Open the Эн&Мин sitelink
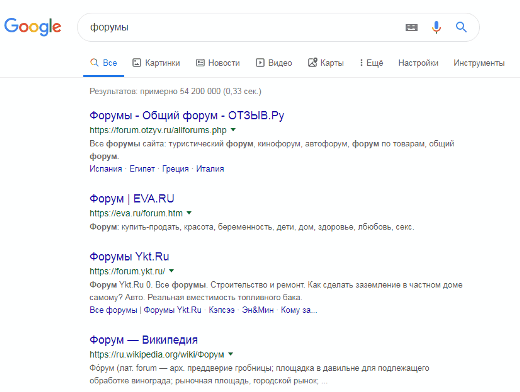Image resolution: width=520 pixels, height=392 pixels. [258, 310]
